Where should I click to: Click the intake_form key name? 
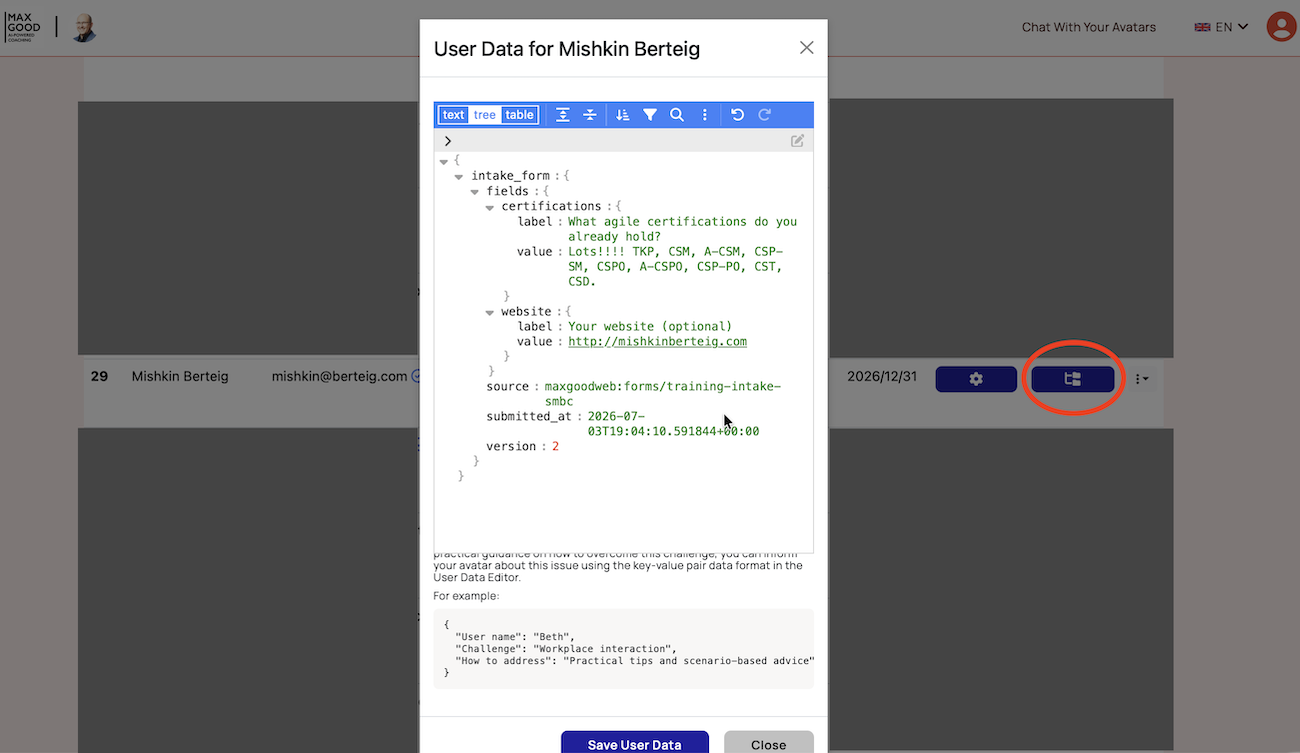510,176
